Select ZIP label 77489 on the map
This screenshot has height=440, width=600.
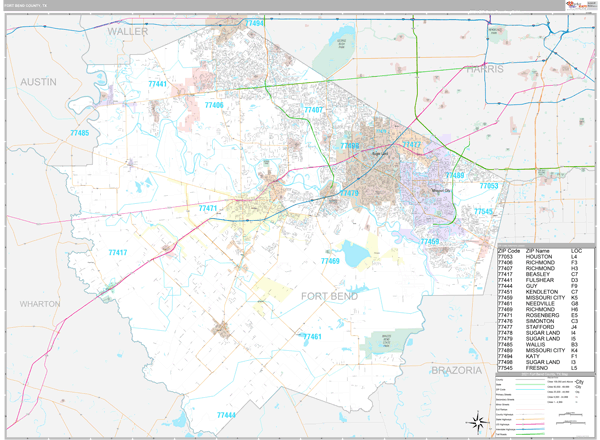[x=455, y=175]
